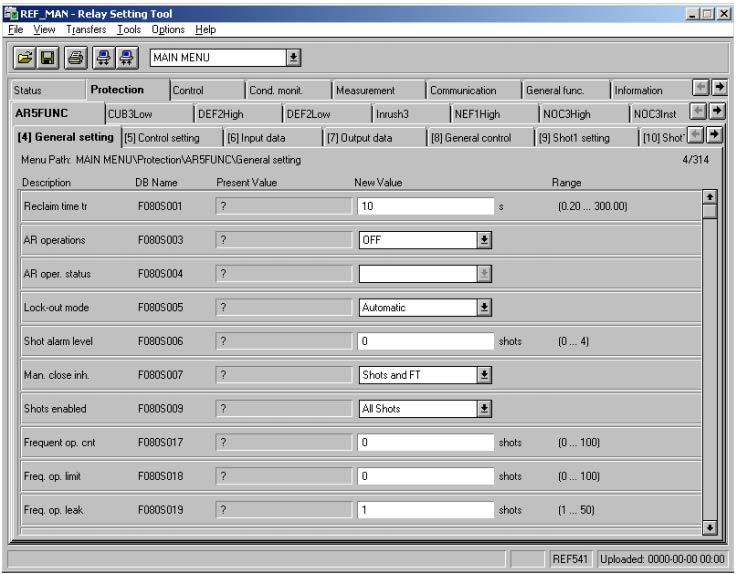Select the CUB3Low function tab

pos(149,114)
